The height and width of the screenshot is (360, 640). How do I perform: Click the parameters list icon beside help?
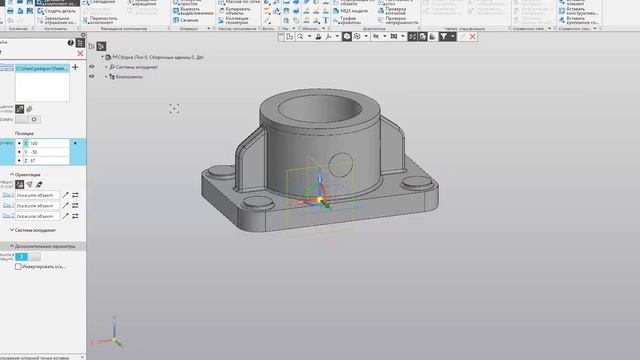[80, 43]
